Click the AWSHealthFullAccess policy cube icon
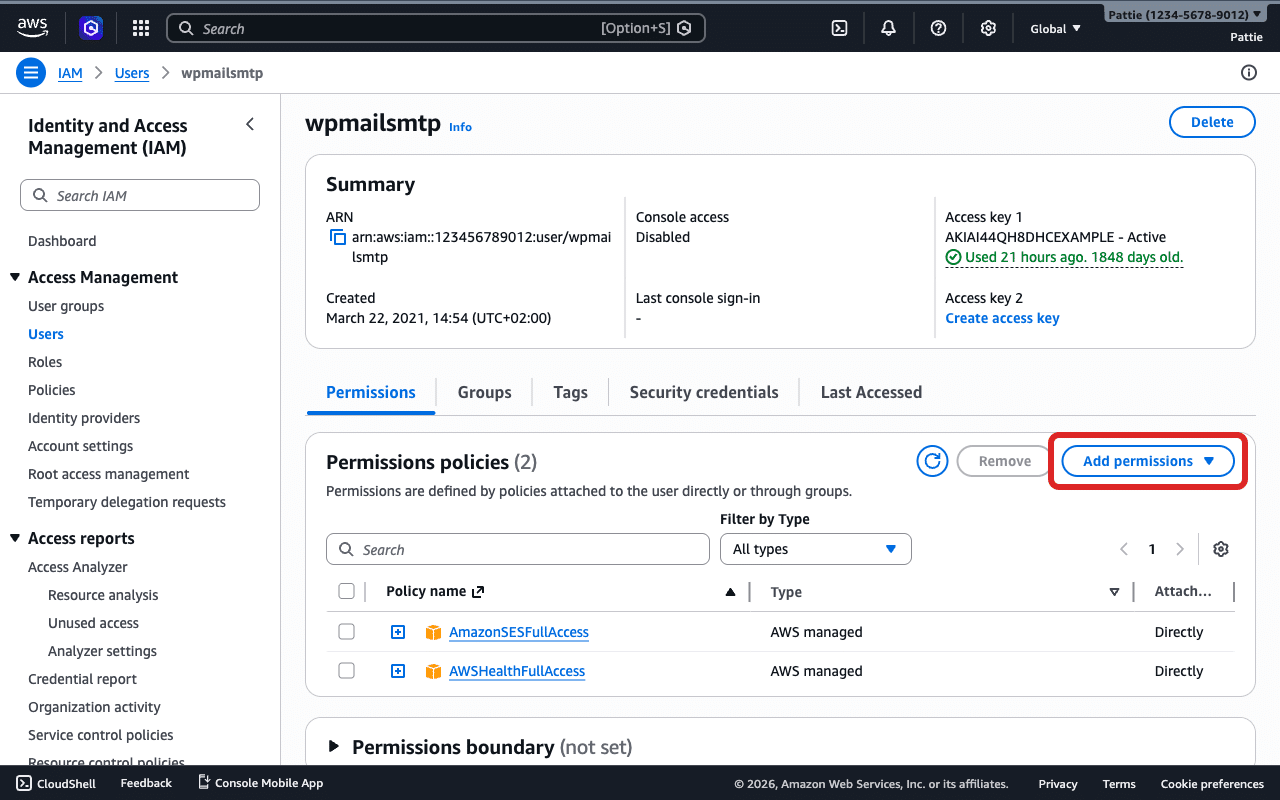1280x800 pixels. click(x=433, y=671)
